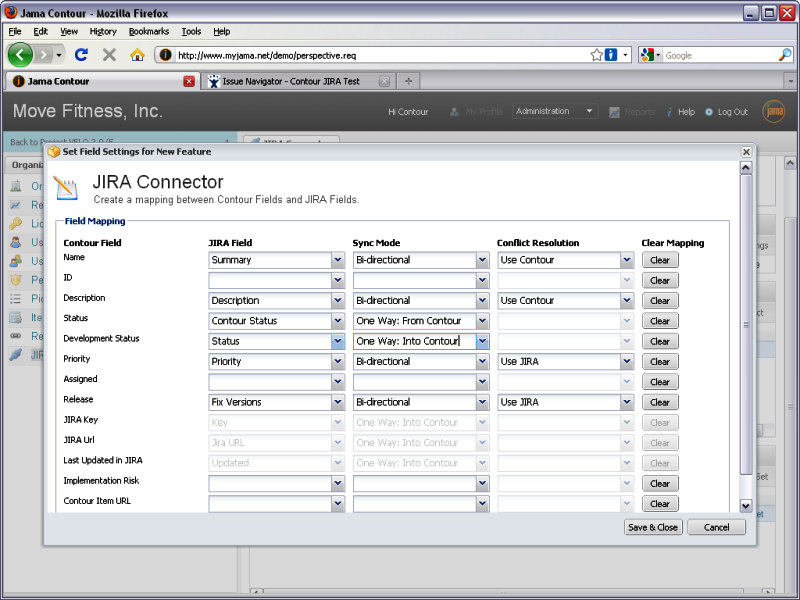
Task: Click the dialog scrollbar up arrow
Action: tap(746, 168)
